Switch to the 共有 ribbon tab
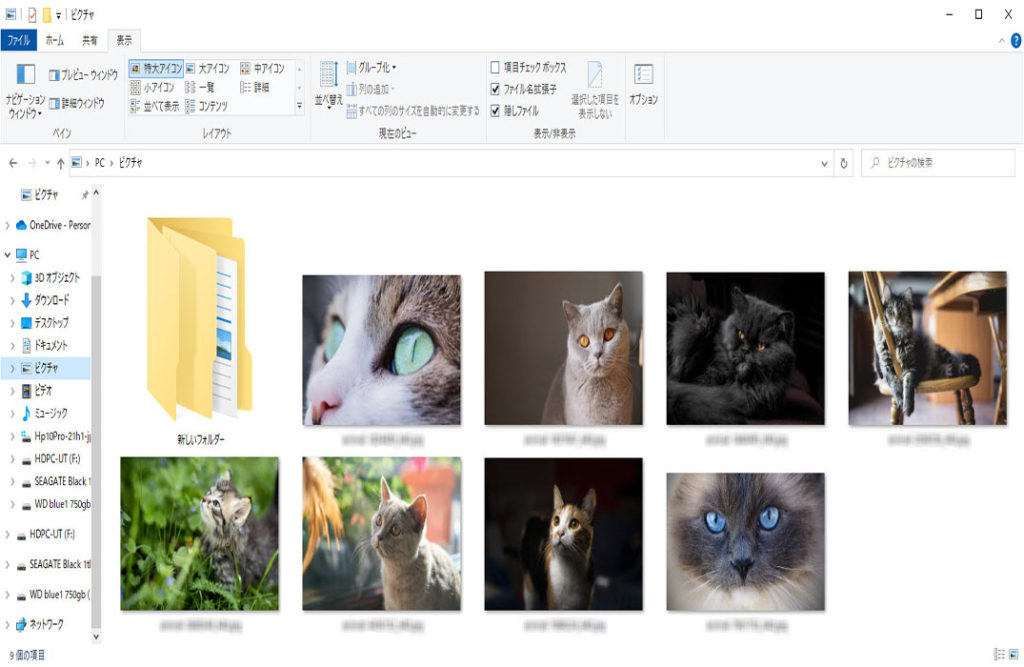1024x667 pixels. pyautogui.click(x=89, y=40)
